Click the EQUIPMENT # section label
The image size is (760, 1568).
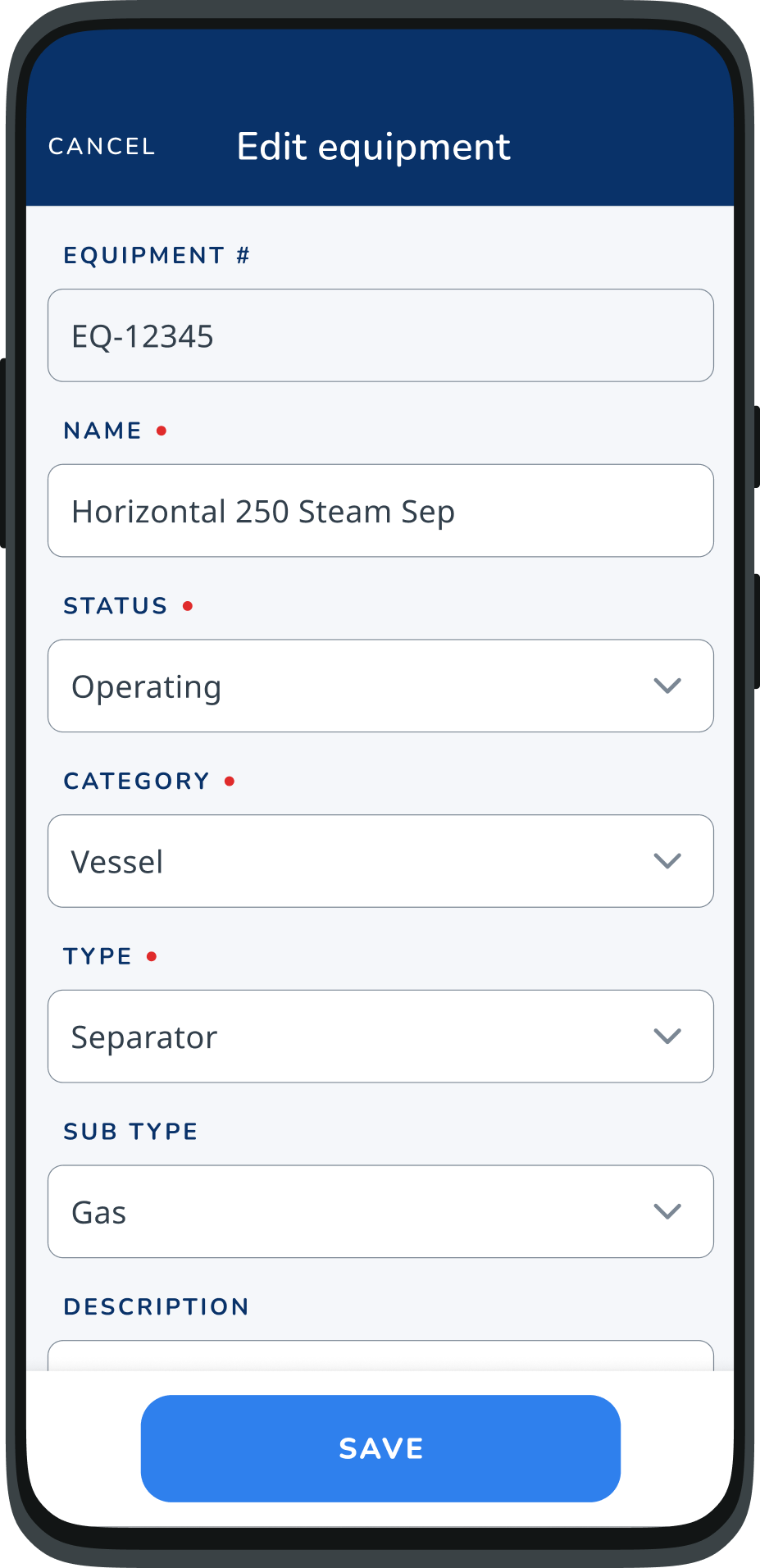pyautogui.click(x=157, y=254)
